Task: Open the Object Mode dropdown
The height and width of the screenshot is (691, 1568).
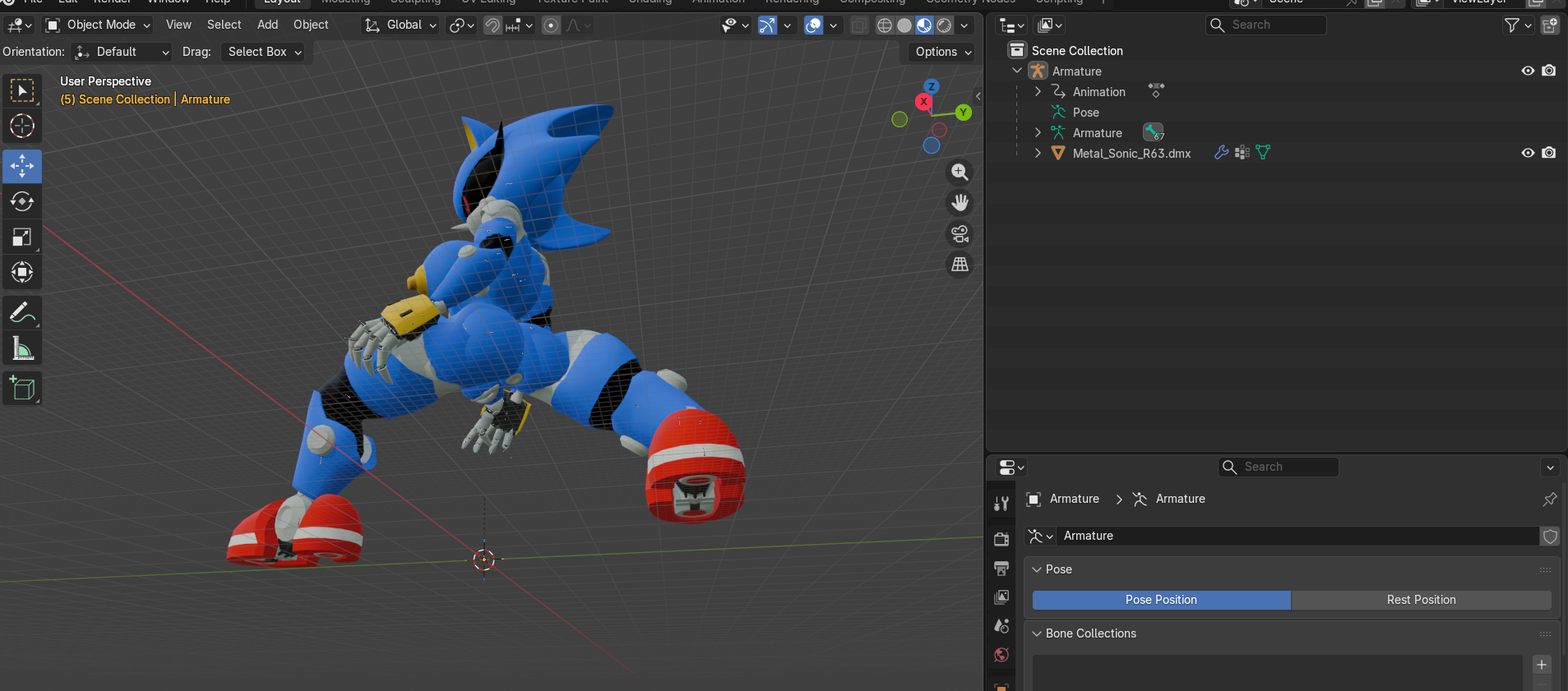Action: pos(98,25)
